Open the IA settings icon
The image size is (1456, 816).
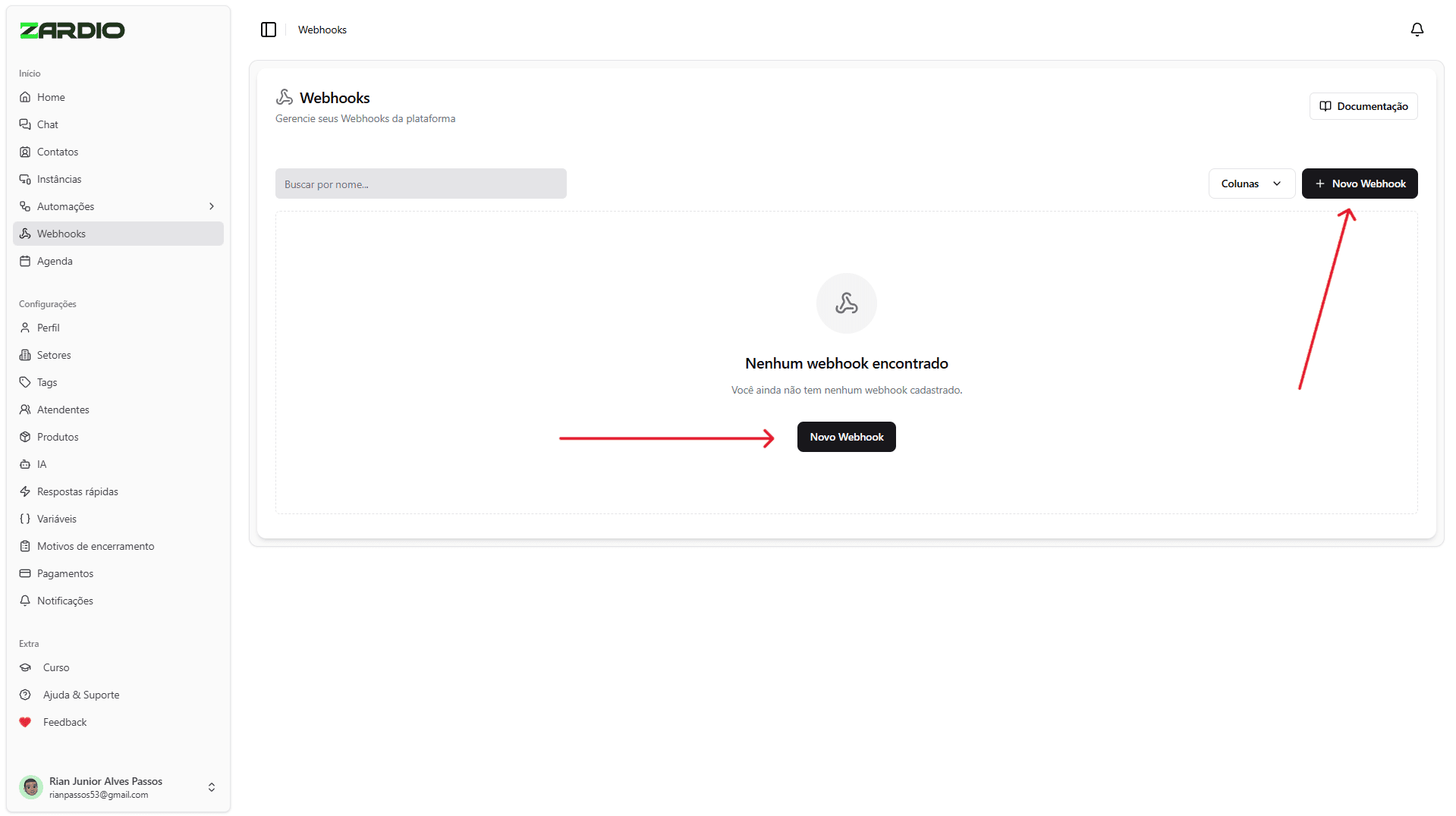click(26, 463)
